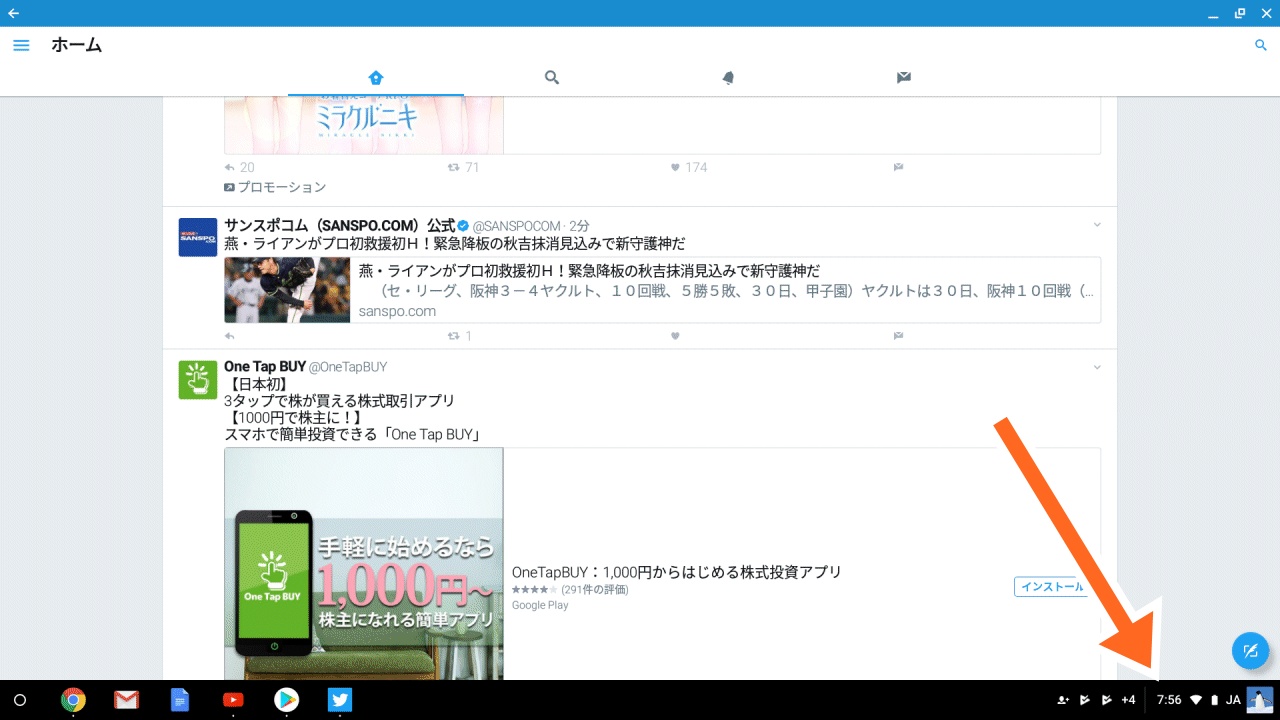Open search via top-right magnifier icon
This screenshot has height=720, width=1280.
point(1261,45)
